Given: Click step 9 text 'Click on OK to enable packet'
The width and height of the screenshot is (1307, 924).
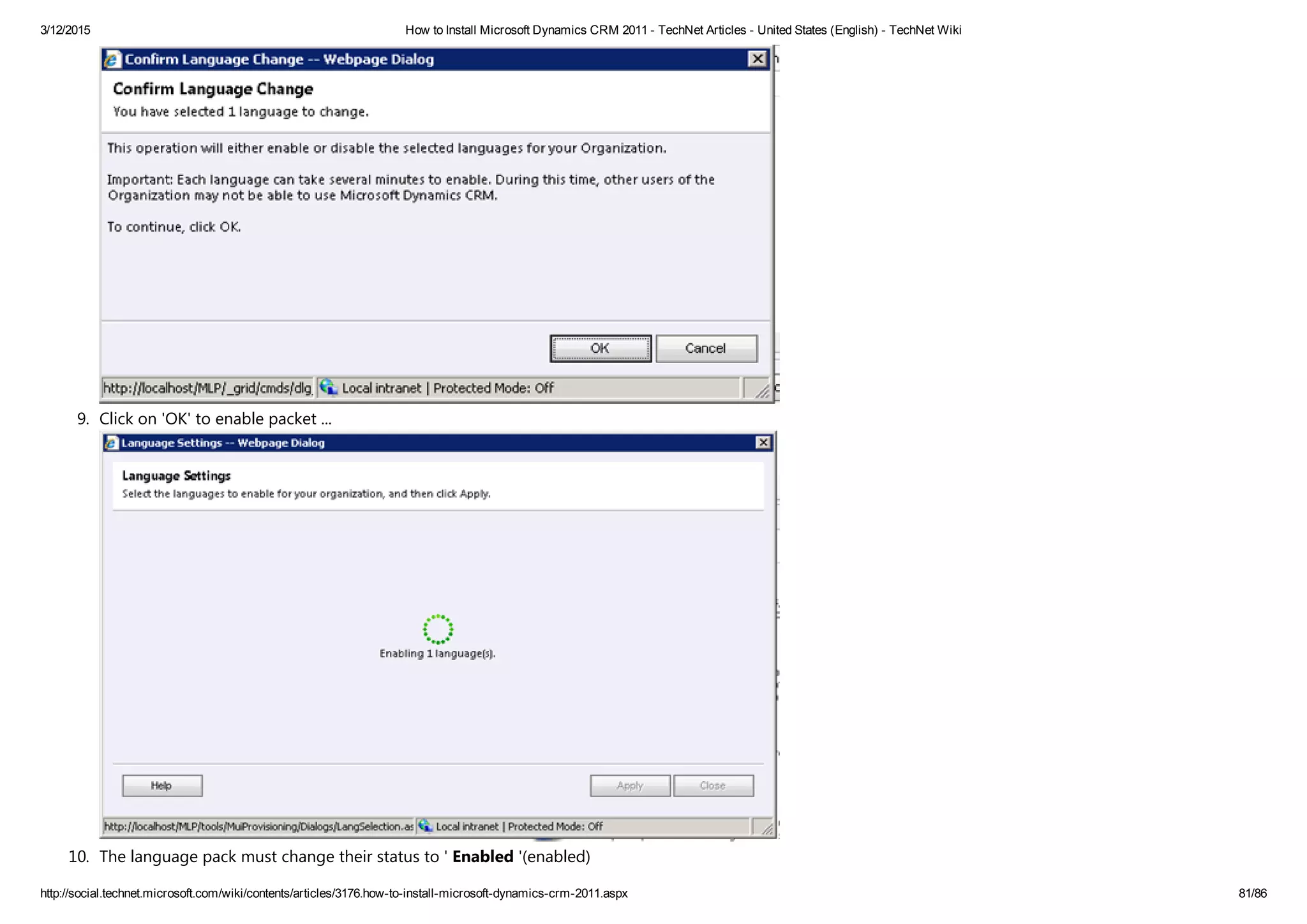Looking at the screenshot, I should [x=215, y=419].
